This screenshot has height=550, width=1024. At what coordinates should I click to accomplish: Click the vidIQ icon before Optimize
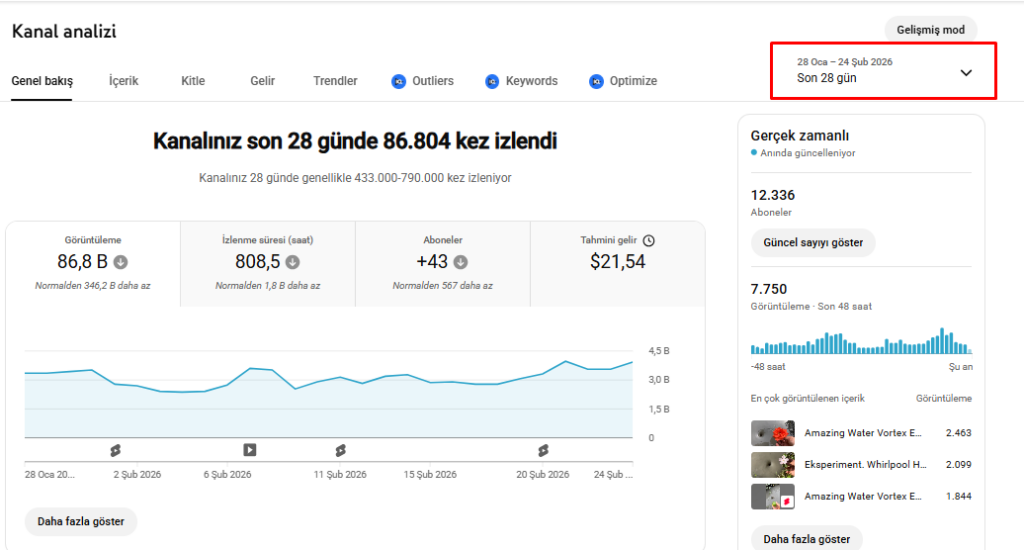point(596,81)
